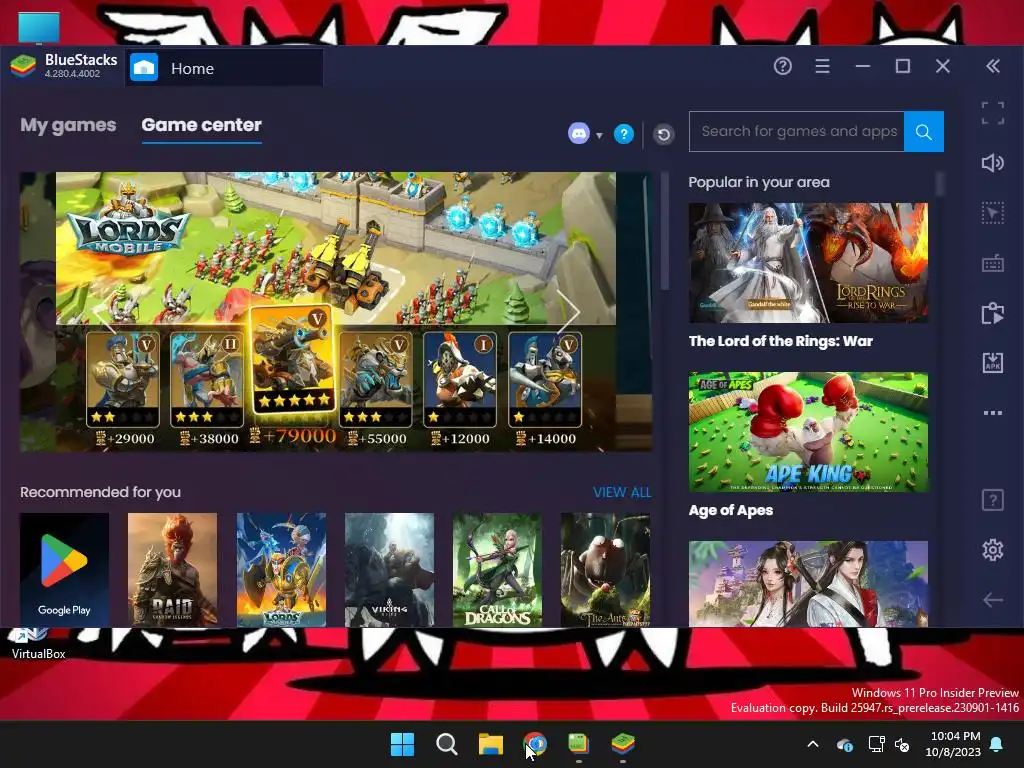Toggle the mouse cursor lock icon
This screenshot has height=768, width=1024.
point(993,213)
